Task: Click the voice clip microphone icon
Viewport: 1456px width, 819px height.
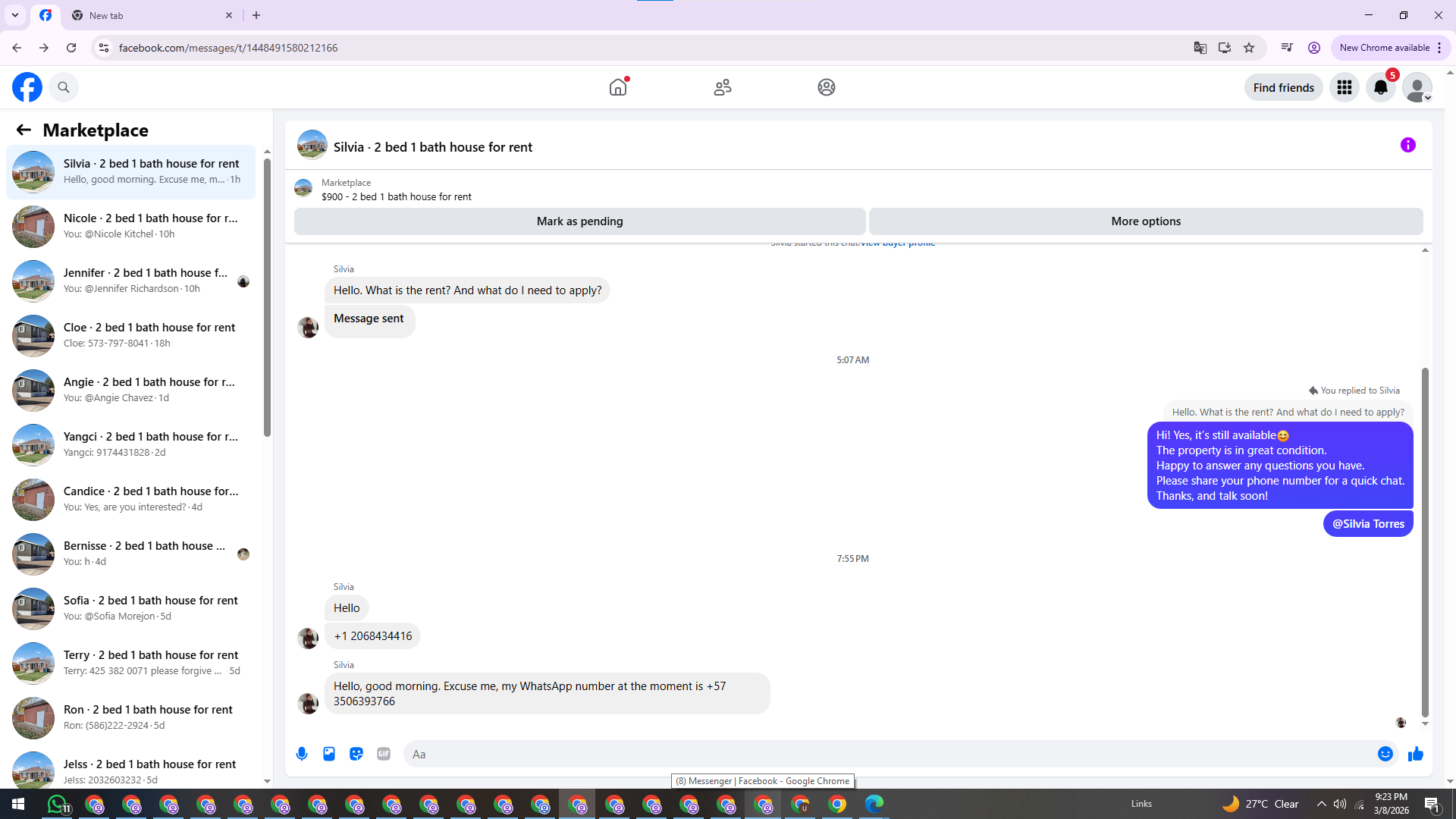Action: [x=302, y=754]
